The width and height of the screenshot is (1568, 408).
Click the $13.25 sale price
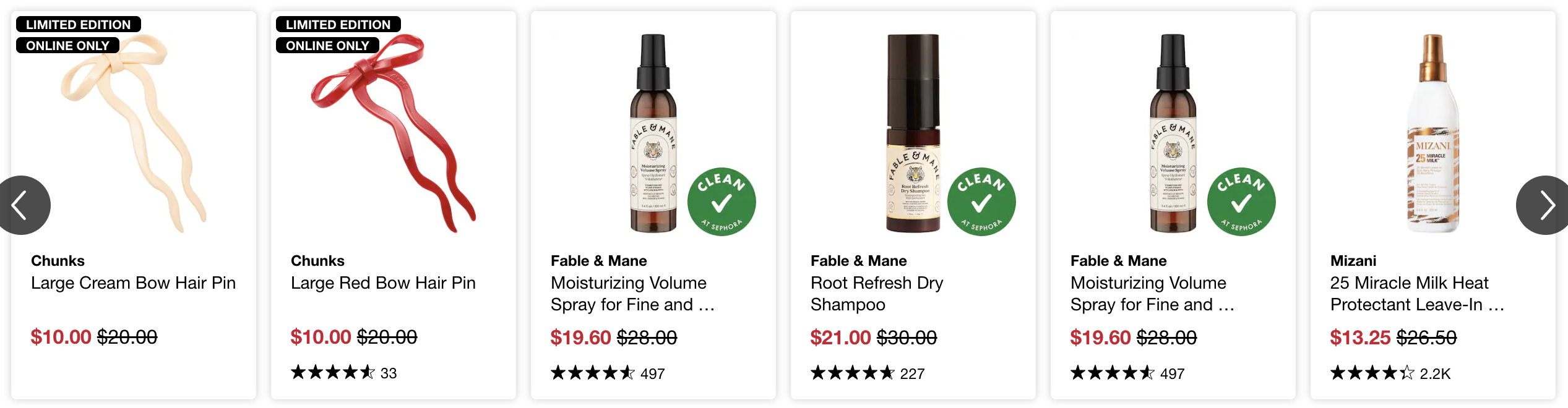pyautogui.click(x=1360, y=338)
